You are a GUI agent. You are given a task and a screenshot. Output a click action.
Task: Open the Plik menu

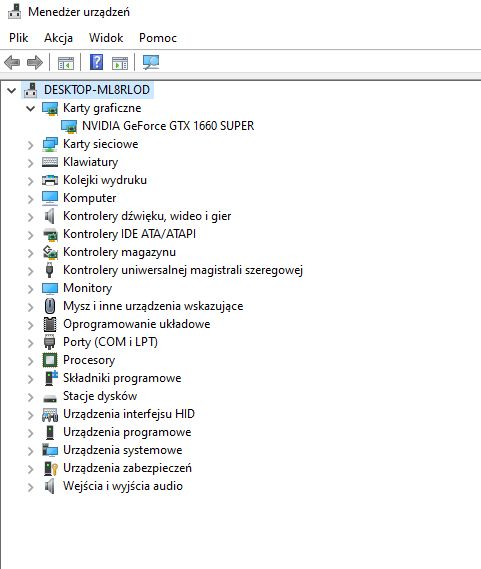pyautogui.click(x=19, y=38)
